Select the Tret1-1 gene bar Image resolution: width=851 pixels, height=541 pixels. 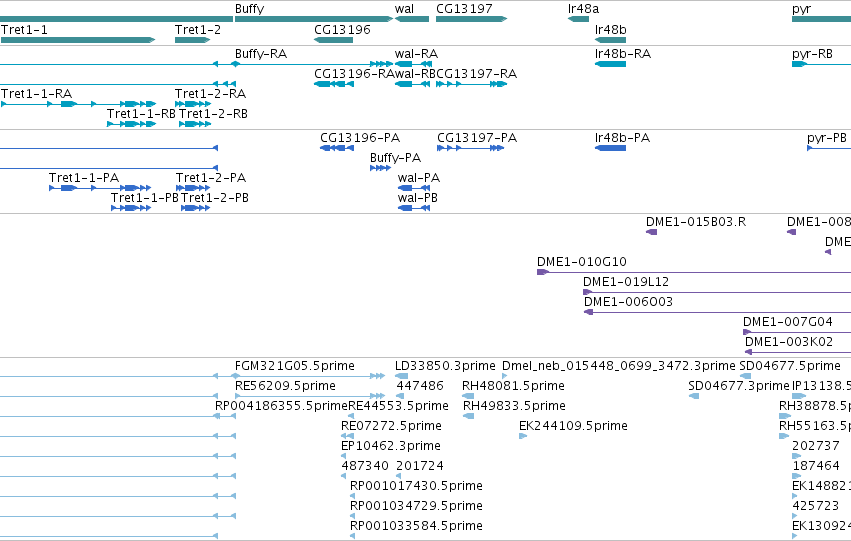[78, 40]
